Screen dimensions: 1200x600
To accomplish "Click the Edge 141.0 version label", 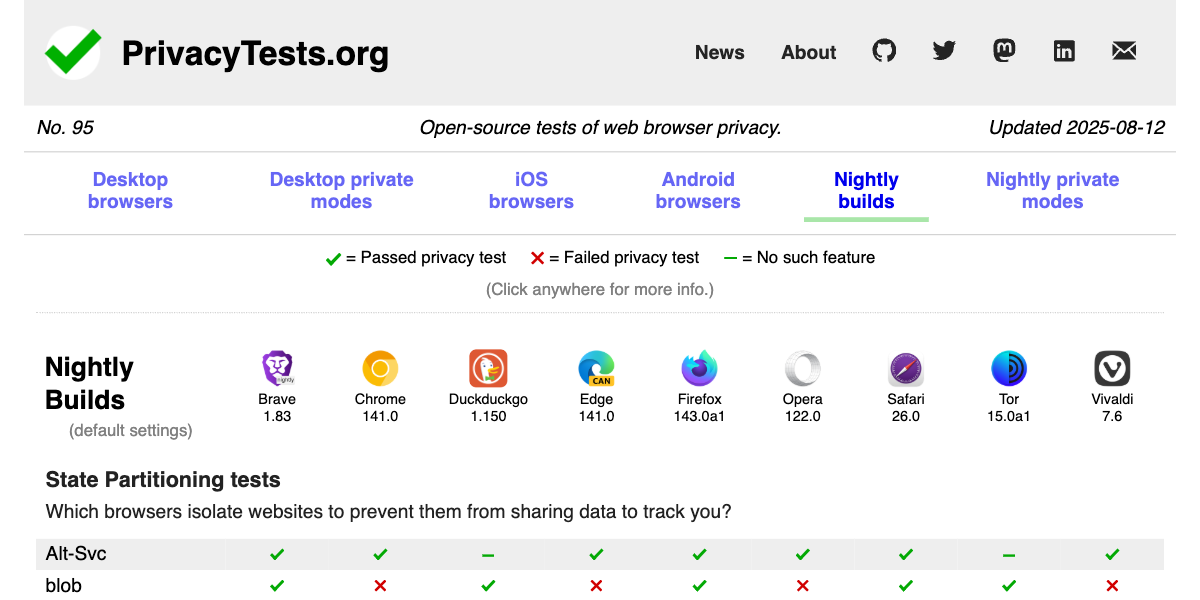I will pyautogui.click(x=596, y=408).
